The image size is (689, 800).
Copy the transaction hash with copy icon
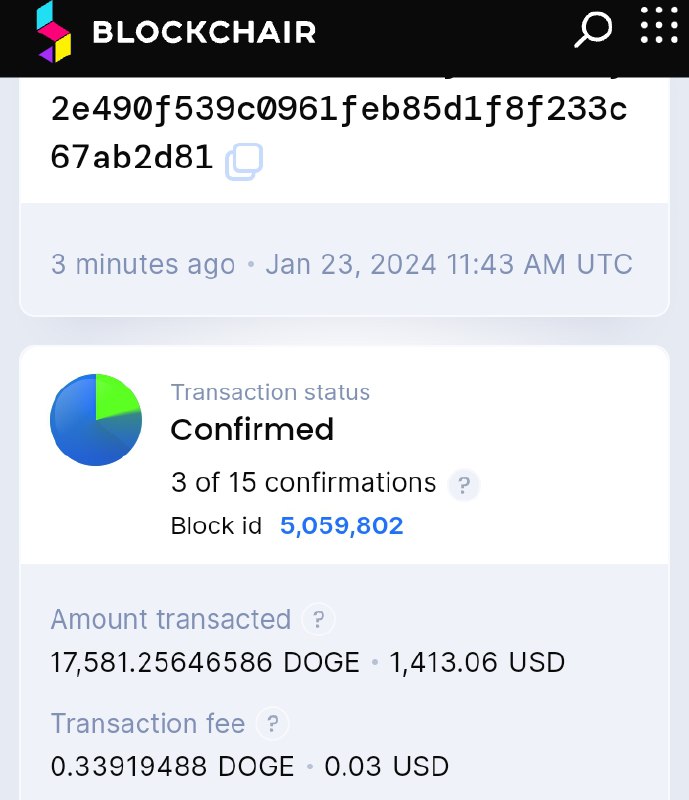(244, 161)
